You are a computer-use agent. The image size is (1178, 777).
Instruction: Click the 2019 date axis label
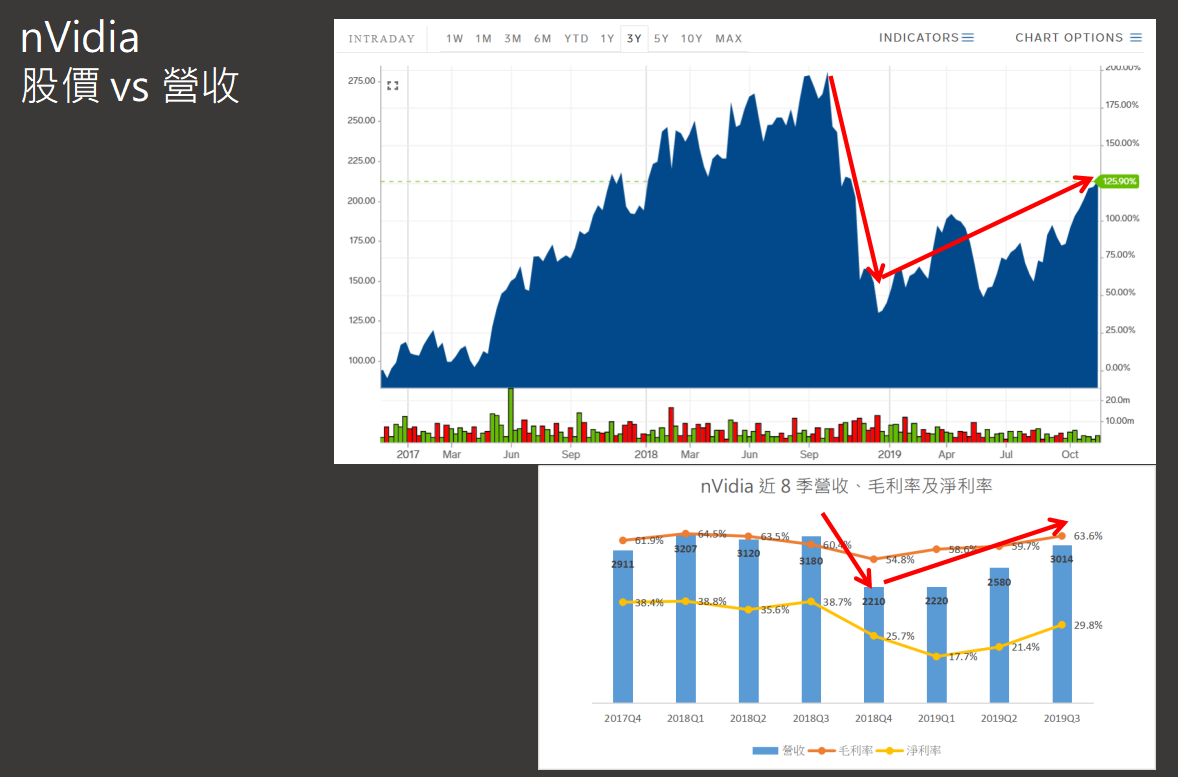[890, 454]
